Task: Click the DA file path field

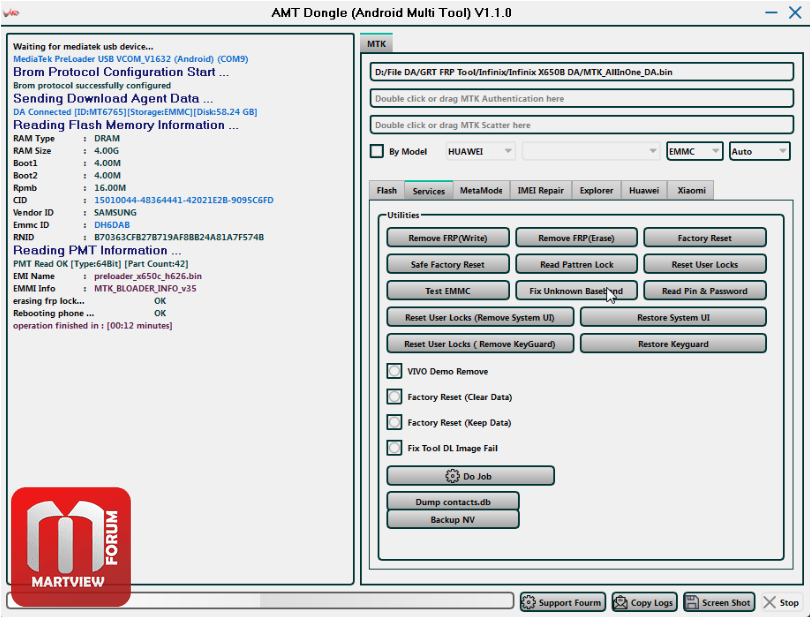Action: [581, 72]
